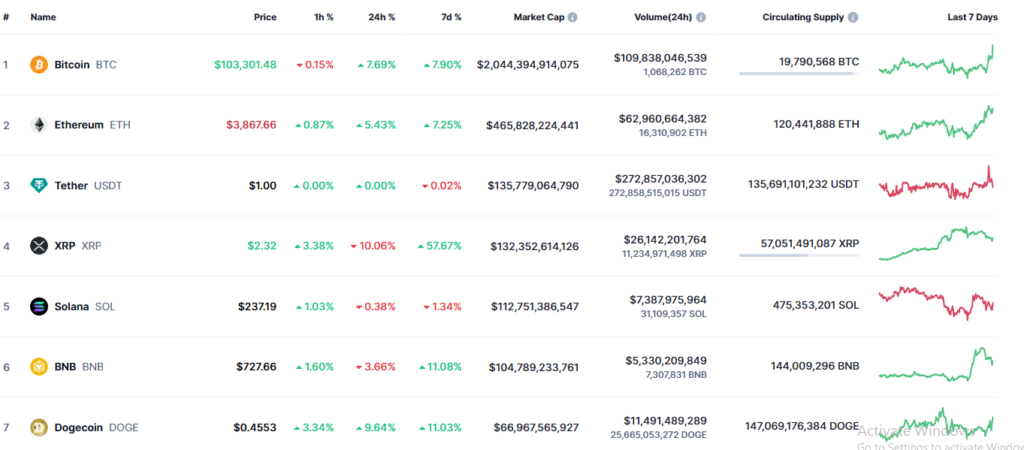Click the BNB logo icon
The image size is (1024, 450).
[40, 367]
